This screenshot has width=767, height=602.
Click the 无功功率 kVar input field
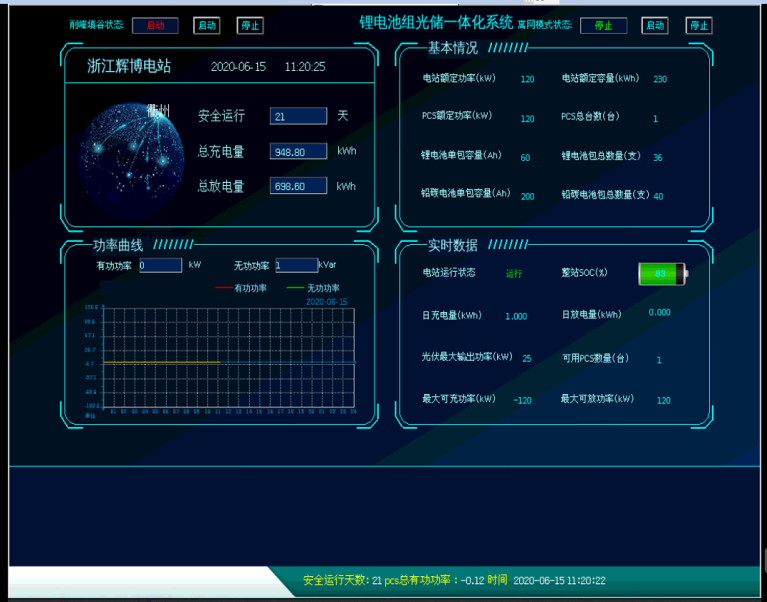coord(296,265)
